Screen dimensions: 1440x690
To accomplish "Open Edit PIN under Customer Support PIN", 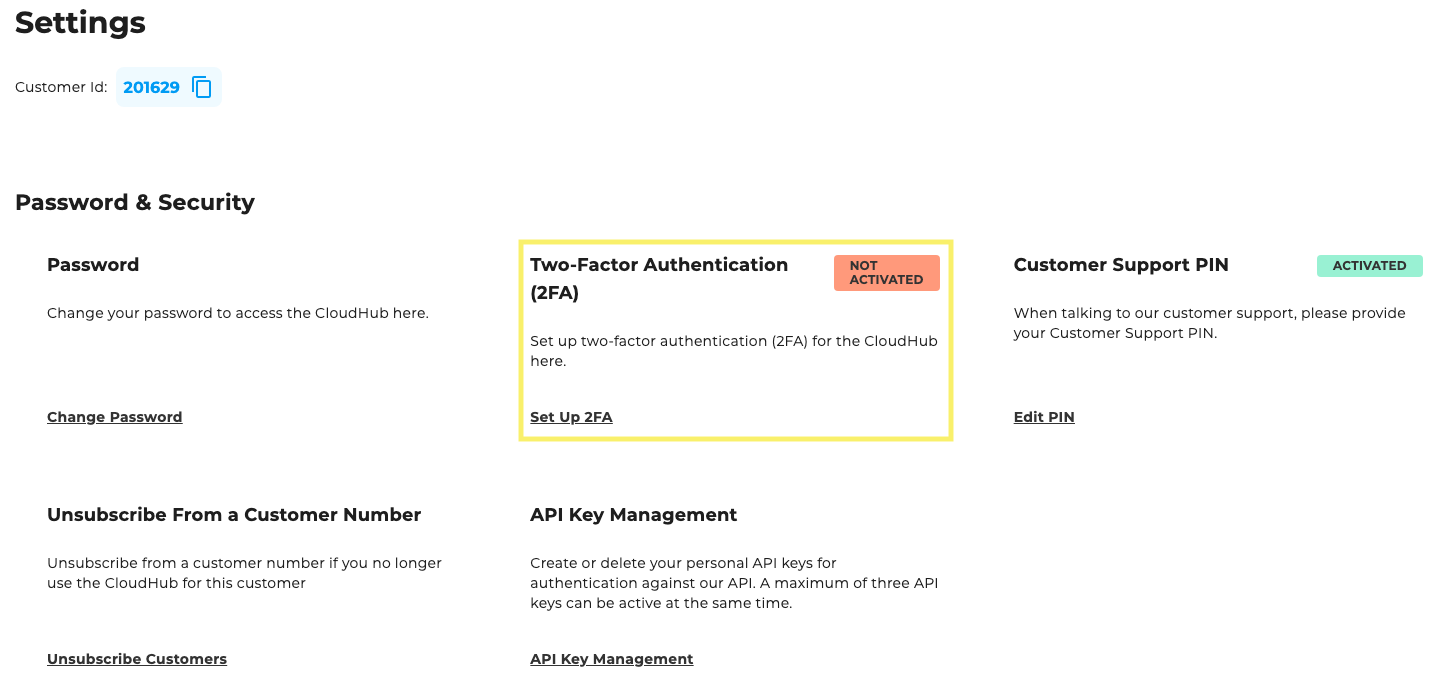I will tap(1043, 416).
